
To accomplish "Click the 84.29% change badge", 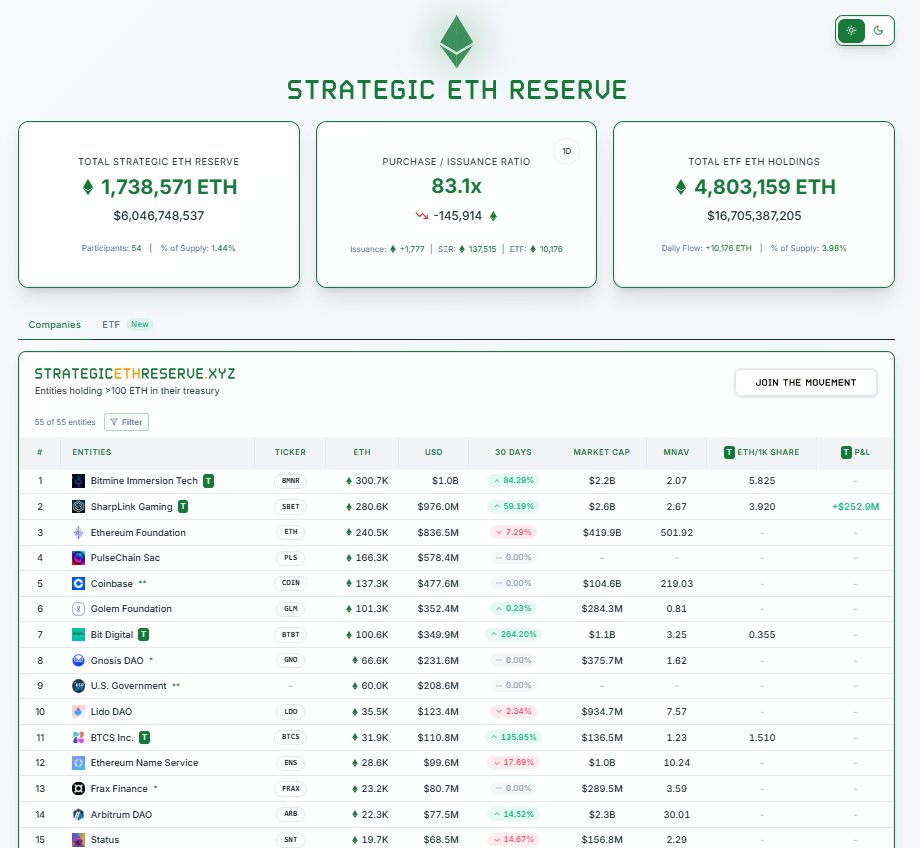I will pyautogui.click(x=513, y=481).
